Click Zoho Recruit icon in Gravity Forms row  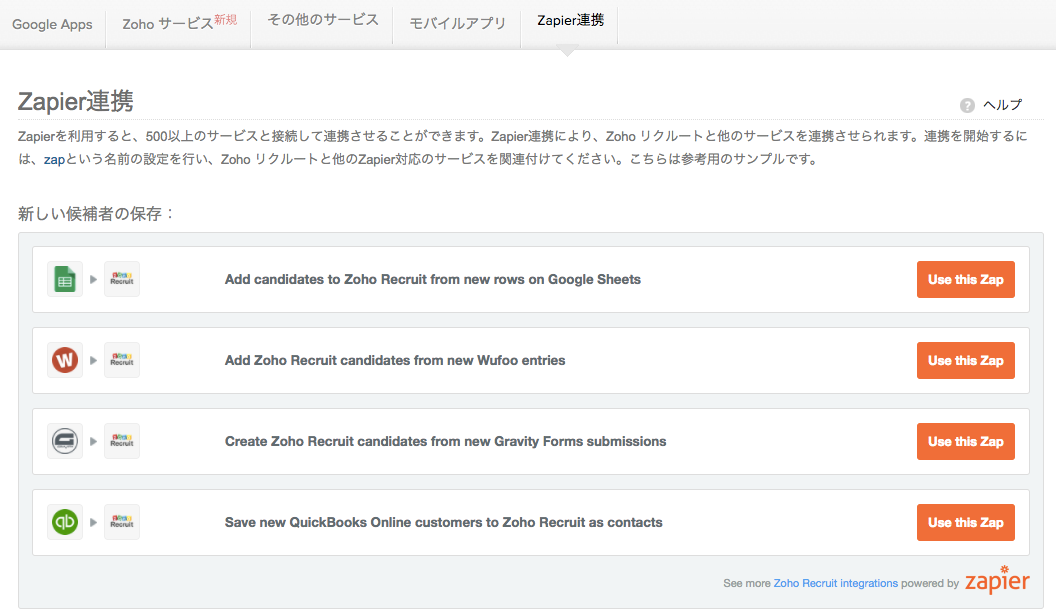122,441
